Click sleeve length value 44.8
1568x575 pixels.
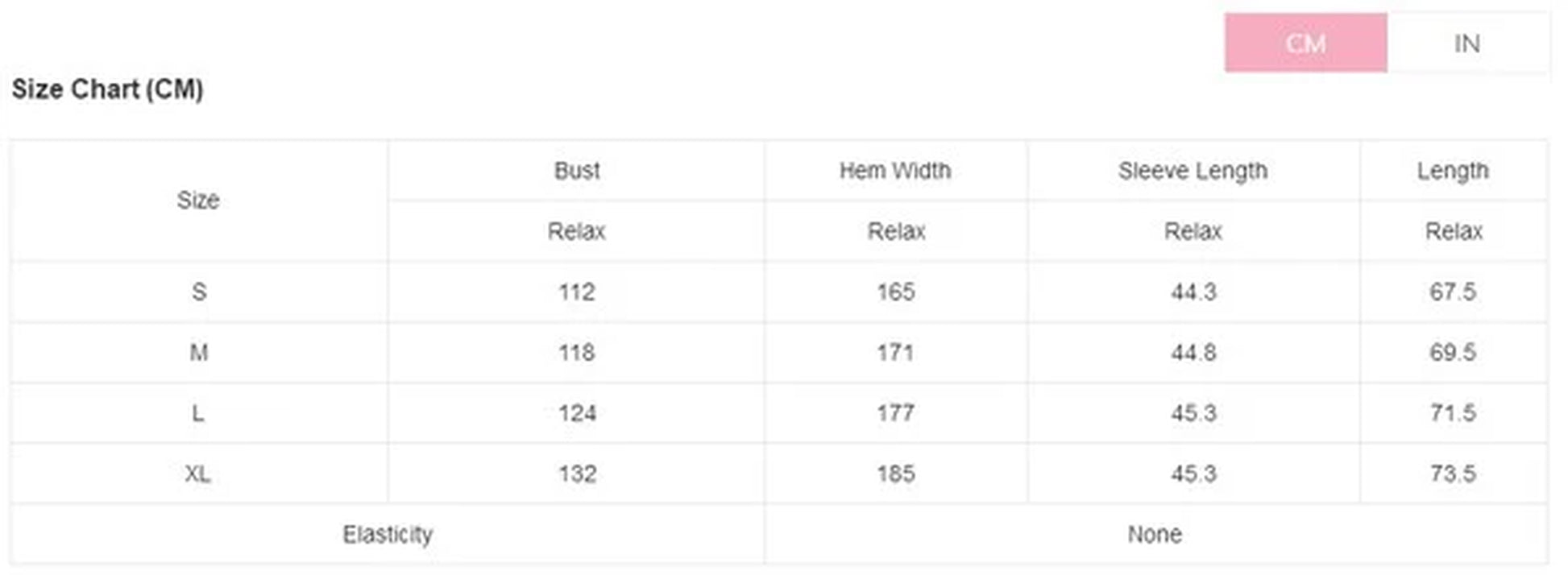[1193, 352]
